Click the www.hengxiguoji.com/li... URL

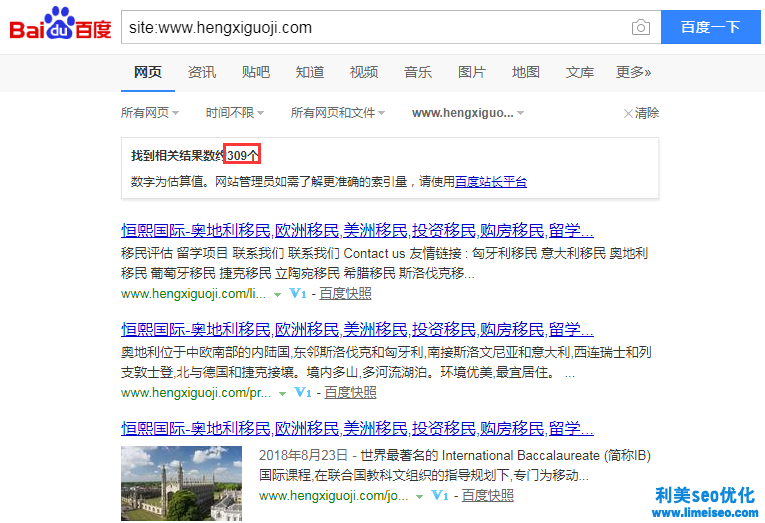(193, 294)
